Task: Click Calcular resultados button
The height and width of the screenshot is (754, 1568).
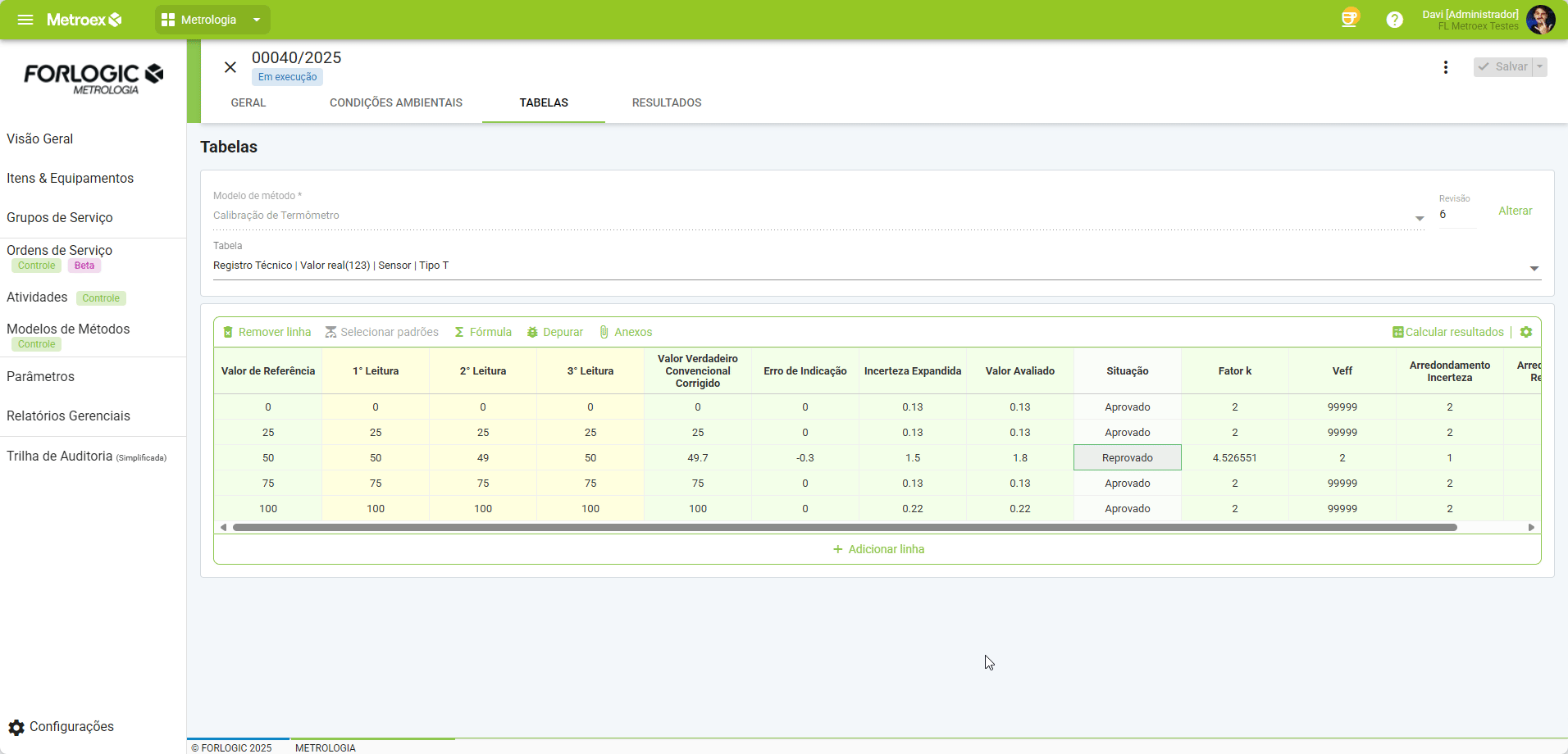Action: tap(1448, 332)
